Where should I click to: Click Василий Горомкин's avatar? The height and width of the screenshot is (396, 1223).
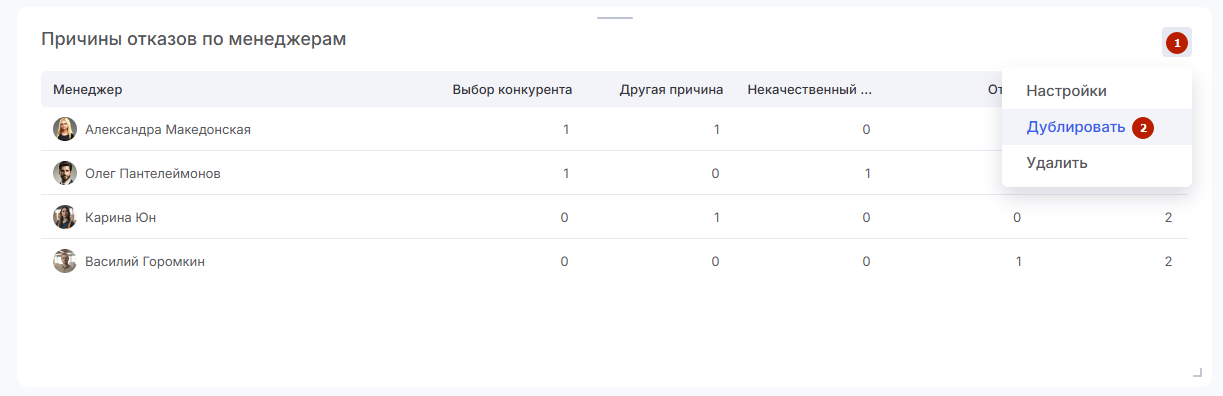tap(65, 261)
